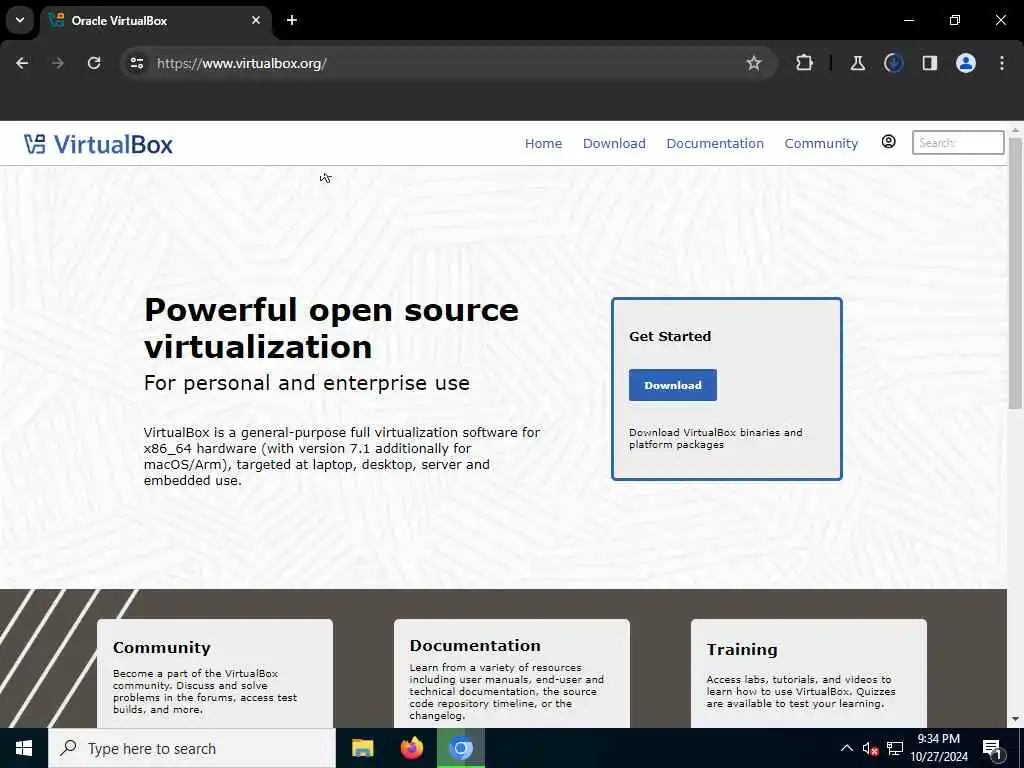Image resolution: width=1024 pixels, height=768 pixels.
Task: Click the scrollbar down arrow
Action: tap(1015, 719)
